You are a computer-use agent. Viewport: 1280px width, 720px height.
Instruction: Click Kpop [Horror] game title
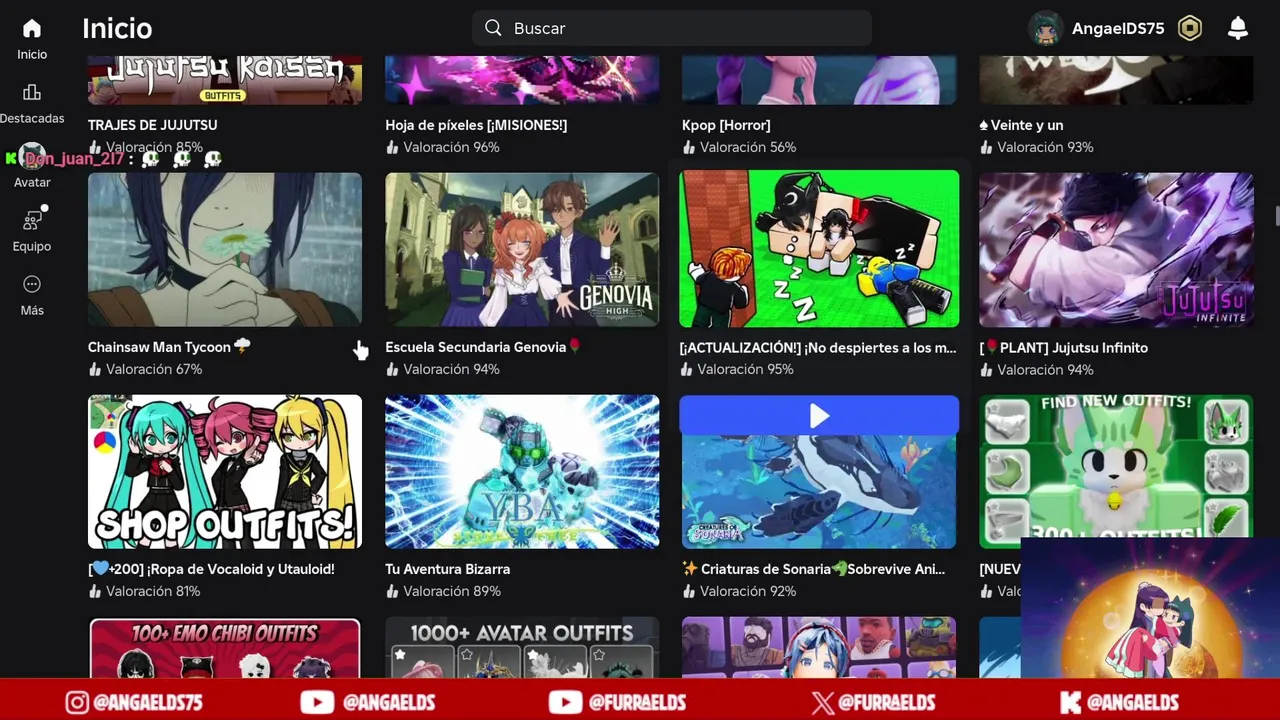pyautogui.click(x=726, y=125)
